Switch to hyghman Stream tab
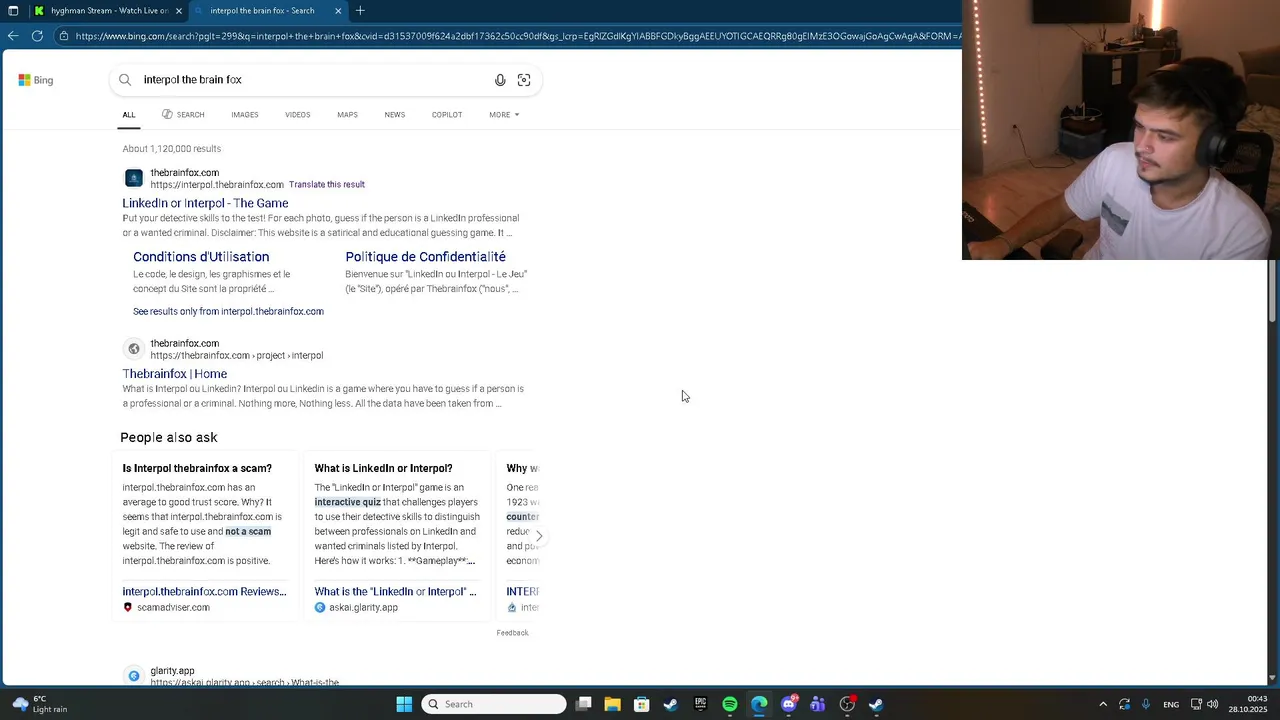This screenshot has height=720, width=1280. [x=108, y=11]
